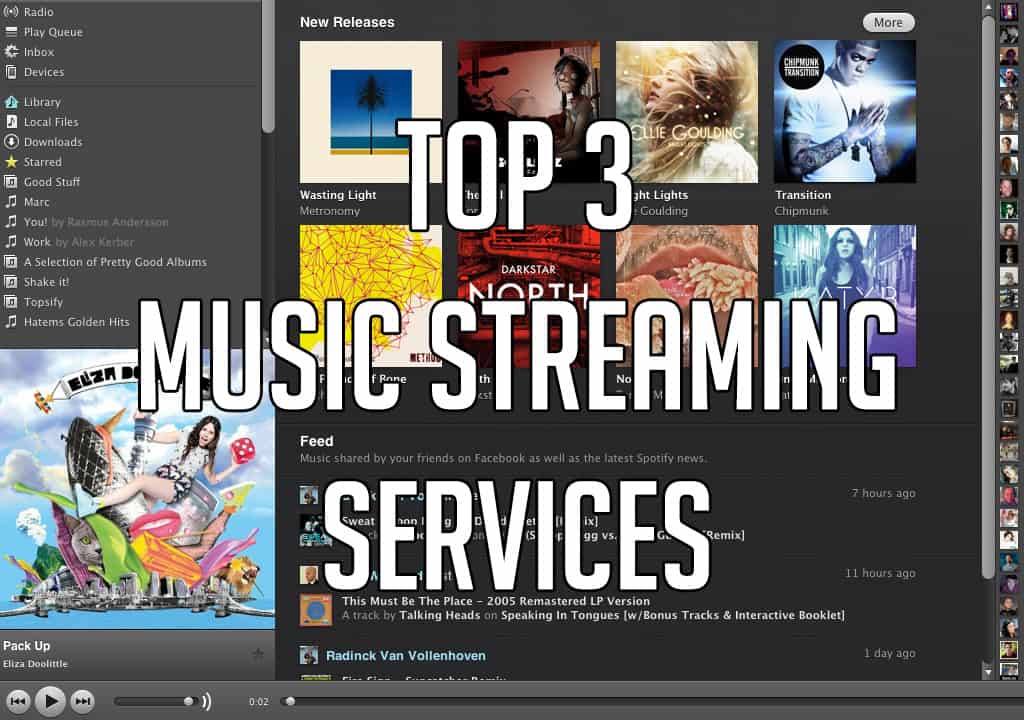Open Speaking In Tongues album link
This screenshot has width=1024, height=720.
pyautogui.click(x=673, y=615)
